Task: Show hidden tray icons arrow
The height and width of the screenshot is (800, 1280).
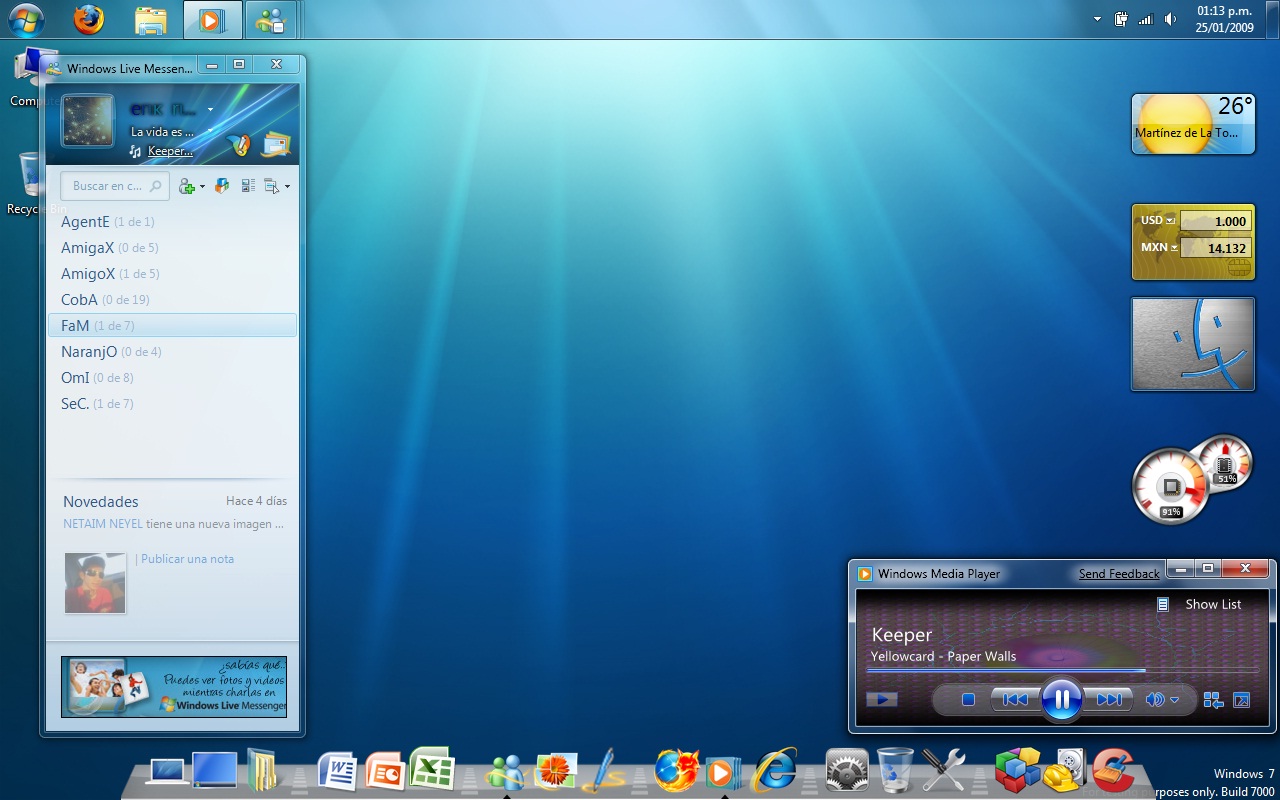Action: [x=1097, y=19]
